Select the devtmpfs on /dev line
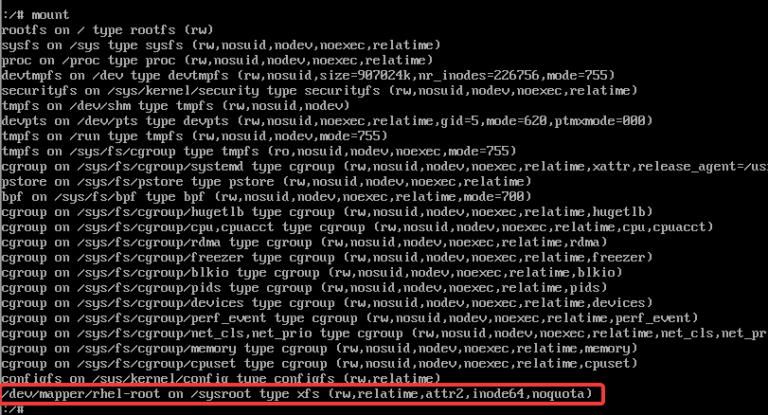This screenshot has width=768, height=415. pos(308,75)
